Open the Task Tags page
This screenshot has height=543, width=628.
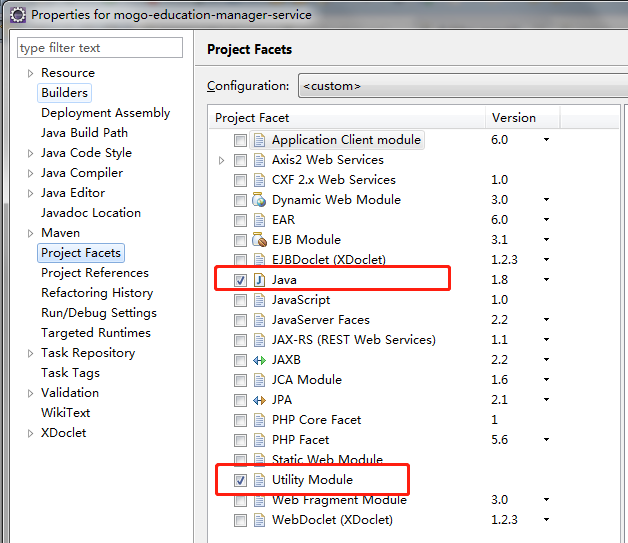click(70, 373)
